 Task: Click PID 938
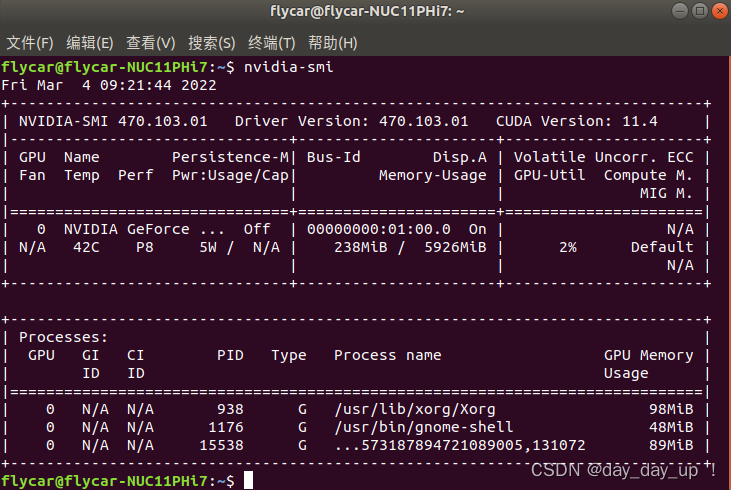point(230,409)
